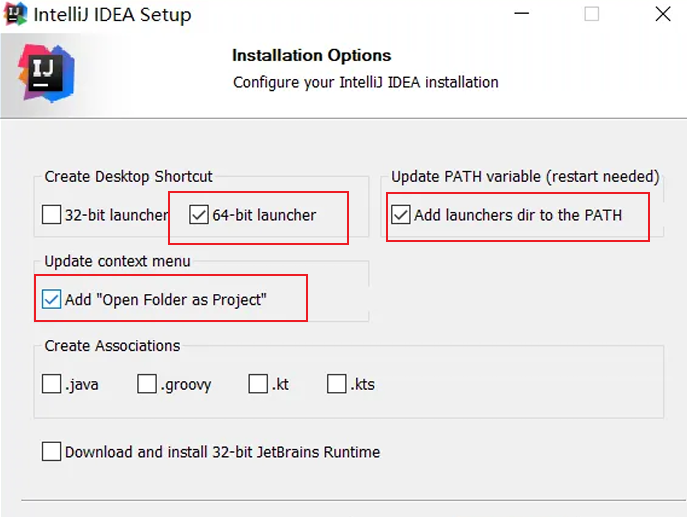Click "Update PATH variable (restart needed)" label
687x517 pixels.
(525, 177)
